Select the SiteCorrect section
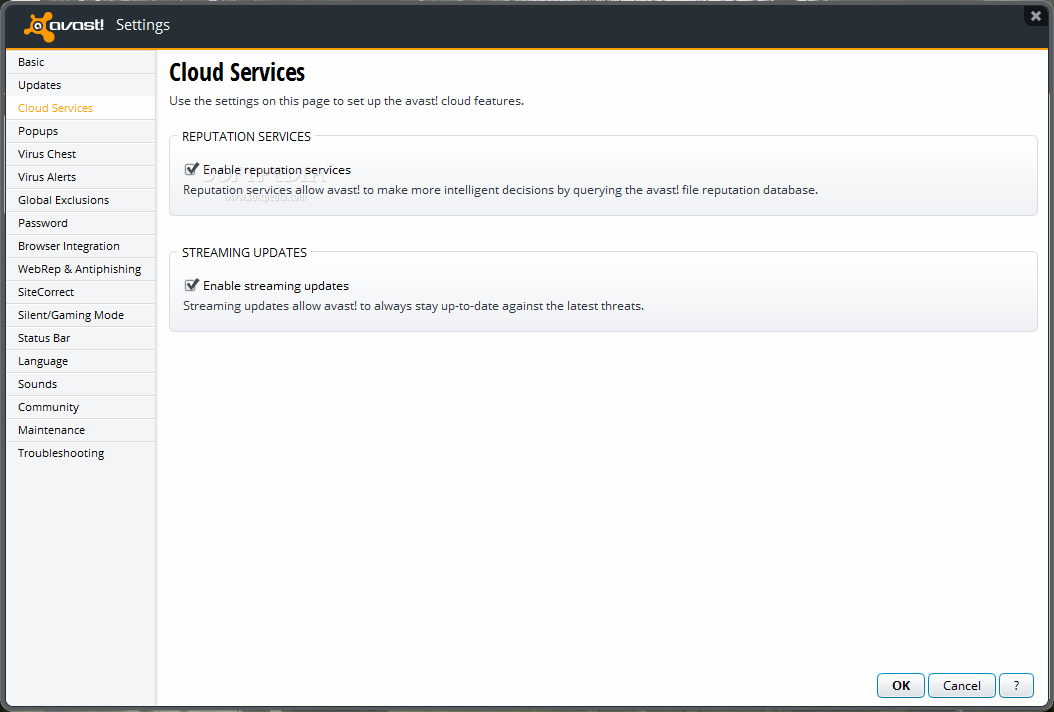Screen dimensions: 1054x712 tap(81, 292)
